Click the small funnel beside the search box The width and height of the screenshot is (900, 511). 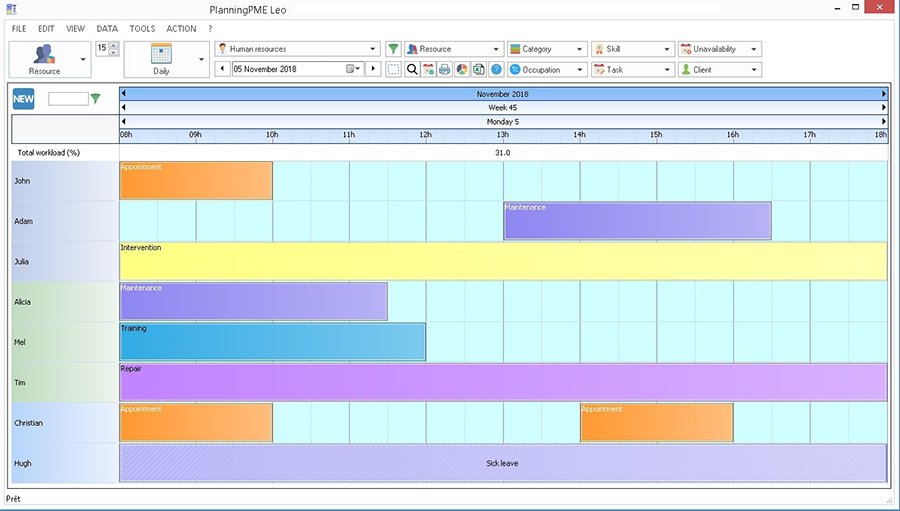95,99
